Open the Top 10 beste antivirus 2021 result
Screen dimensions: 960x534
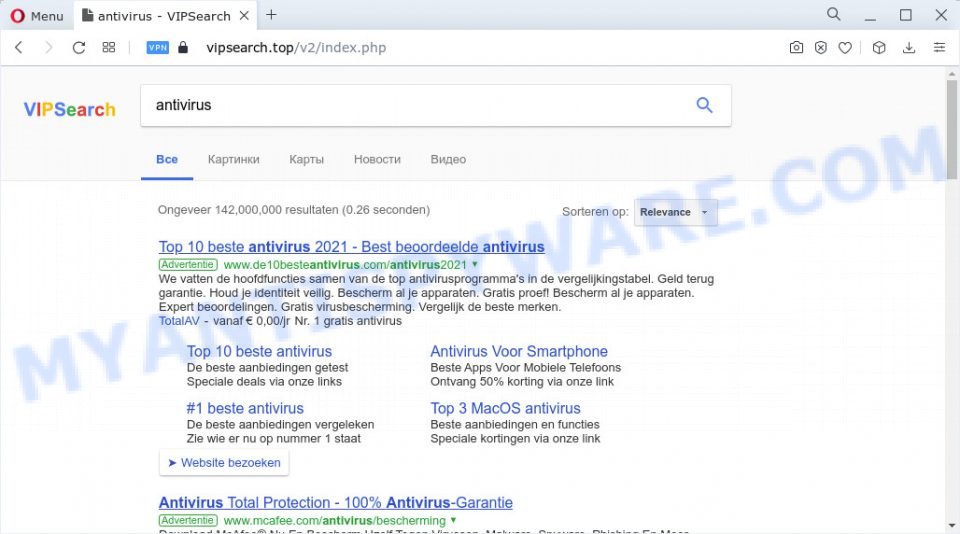pos(351,247)
